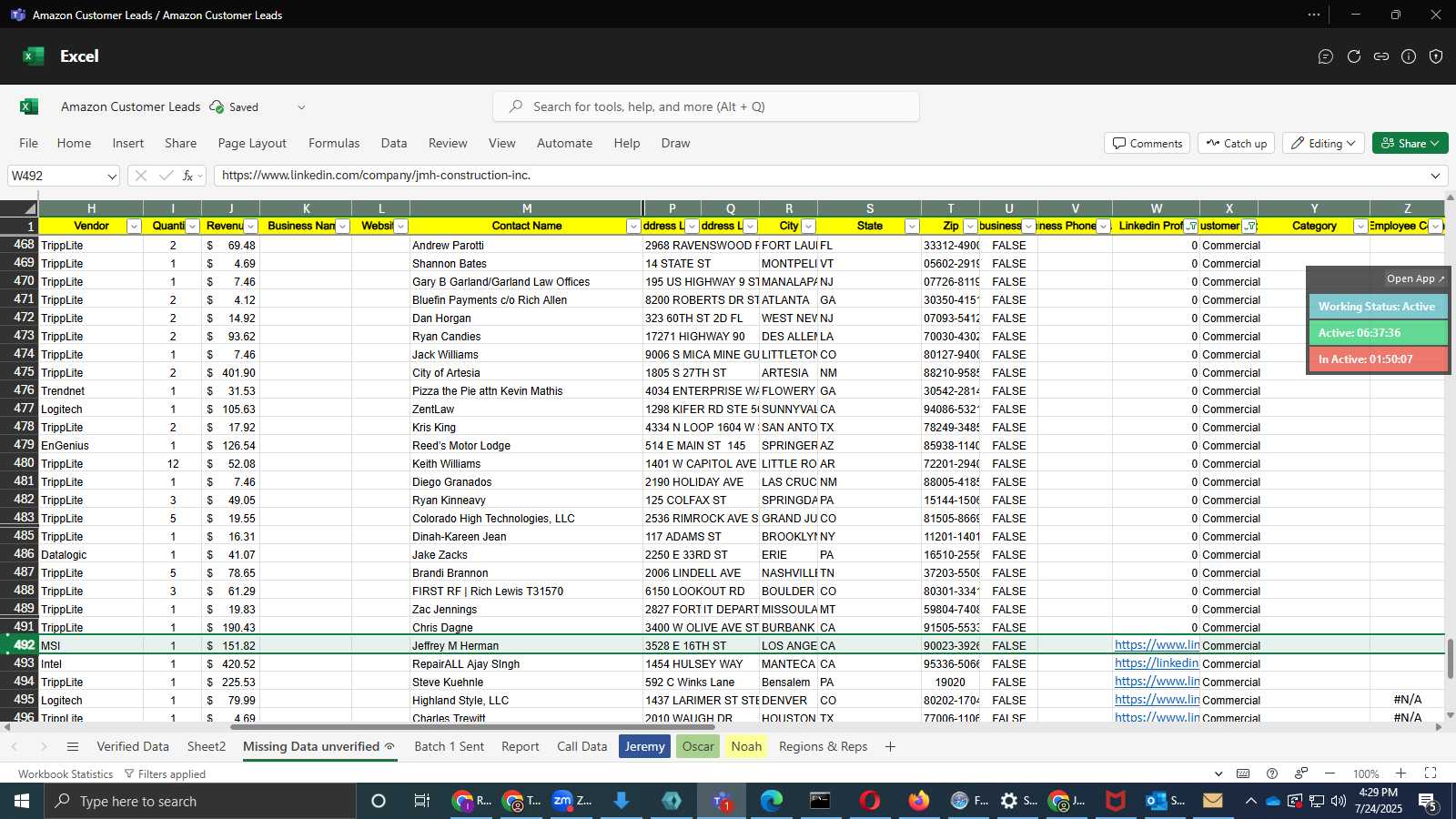Click Workbook Statistics in the status bar
Image resolution: width=1456 pixels, height=819 pixels.
point(66,773)
